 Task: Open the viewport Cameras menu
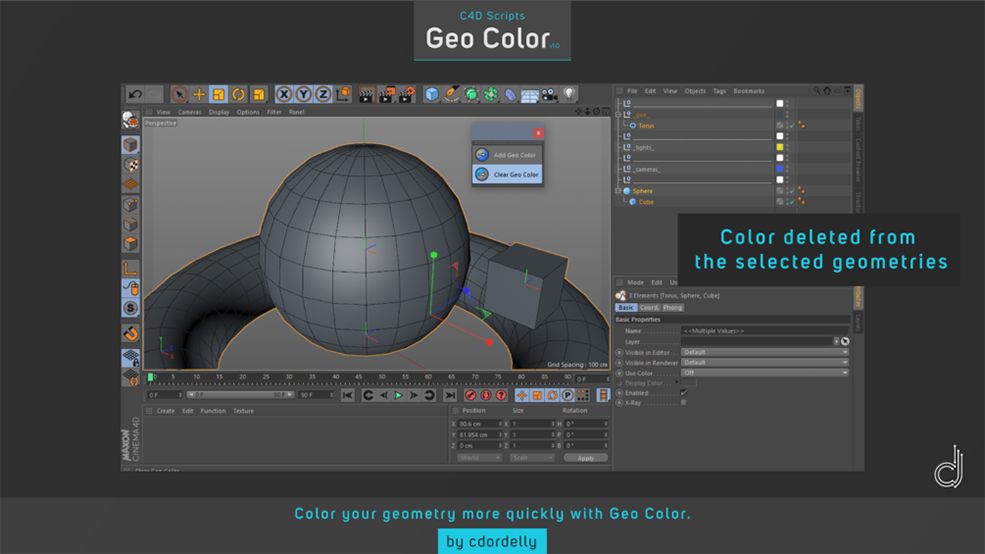click(189, 112)
